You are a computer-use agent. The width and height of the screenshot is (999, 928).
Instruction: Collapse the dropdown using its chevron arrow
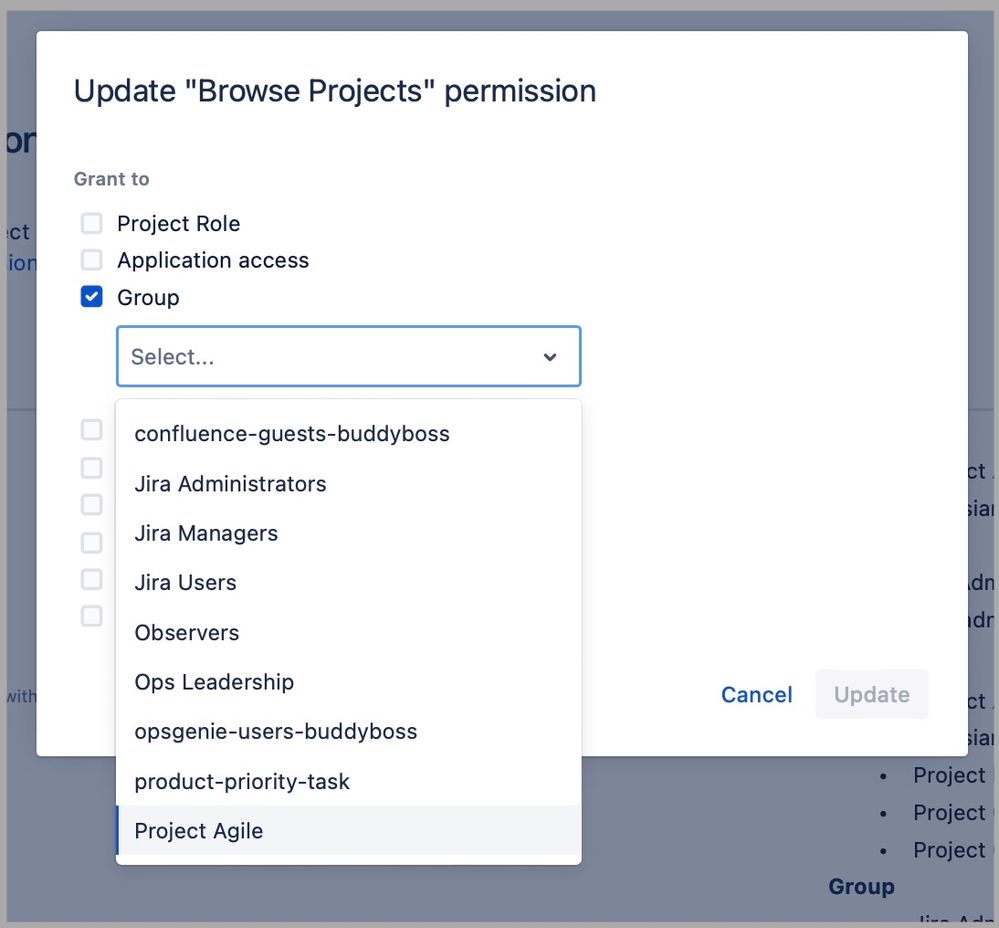(x=550, y=356)
